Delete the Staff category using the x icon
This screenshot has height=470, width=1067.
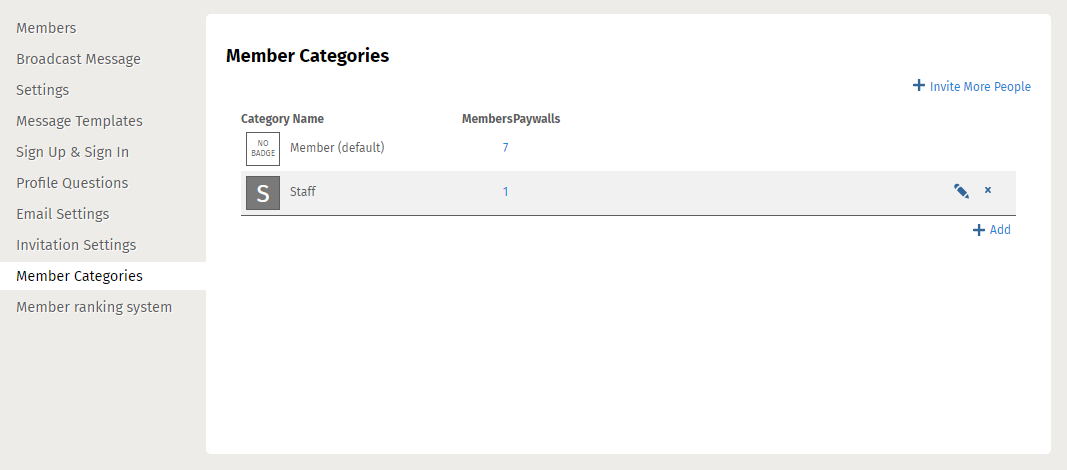(987, 190)
